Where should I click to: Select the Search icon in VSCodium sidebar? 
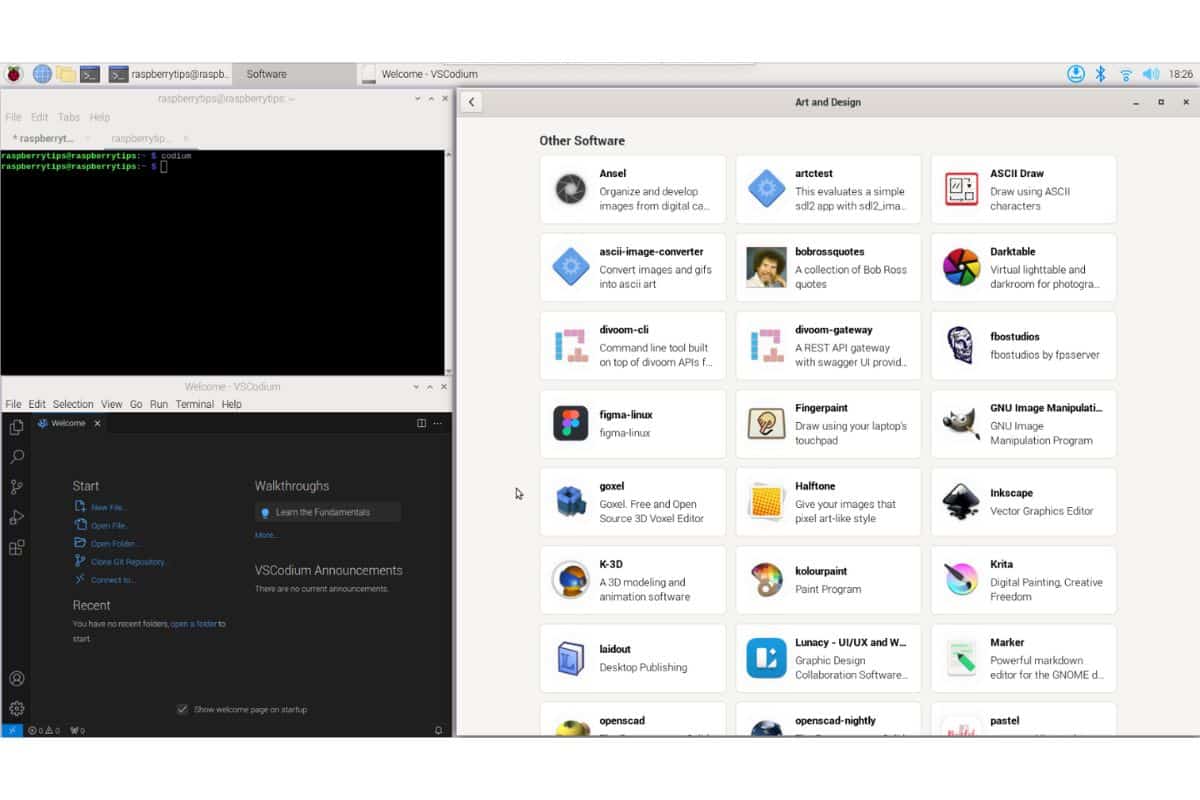[x=15, y=456]
